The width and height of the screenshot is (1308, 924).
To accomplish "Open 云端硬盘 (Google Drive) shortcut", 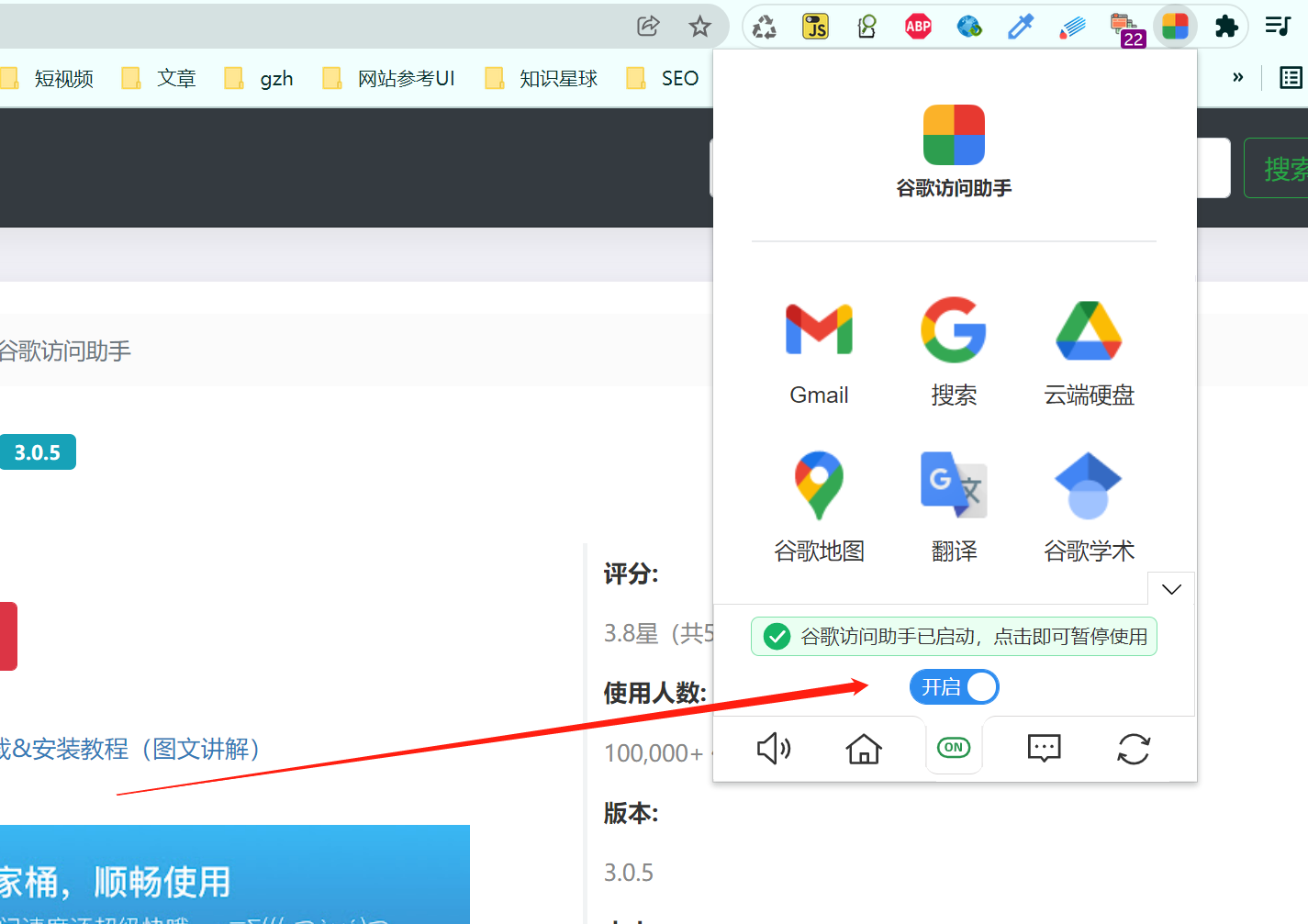I will (x=1089, y=354).
